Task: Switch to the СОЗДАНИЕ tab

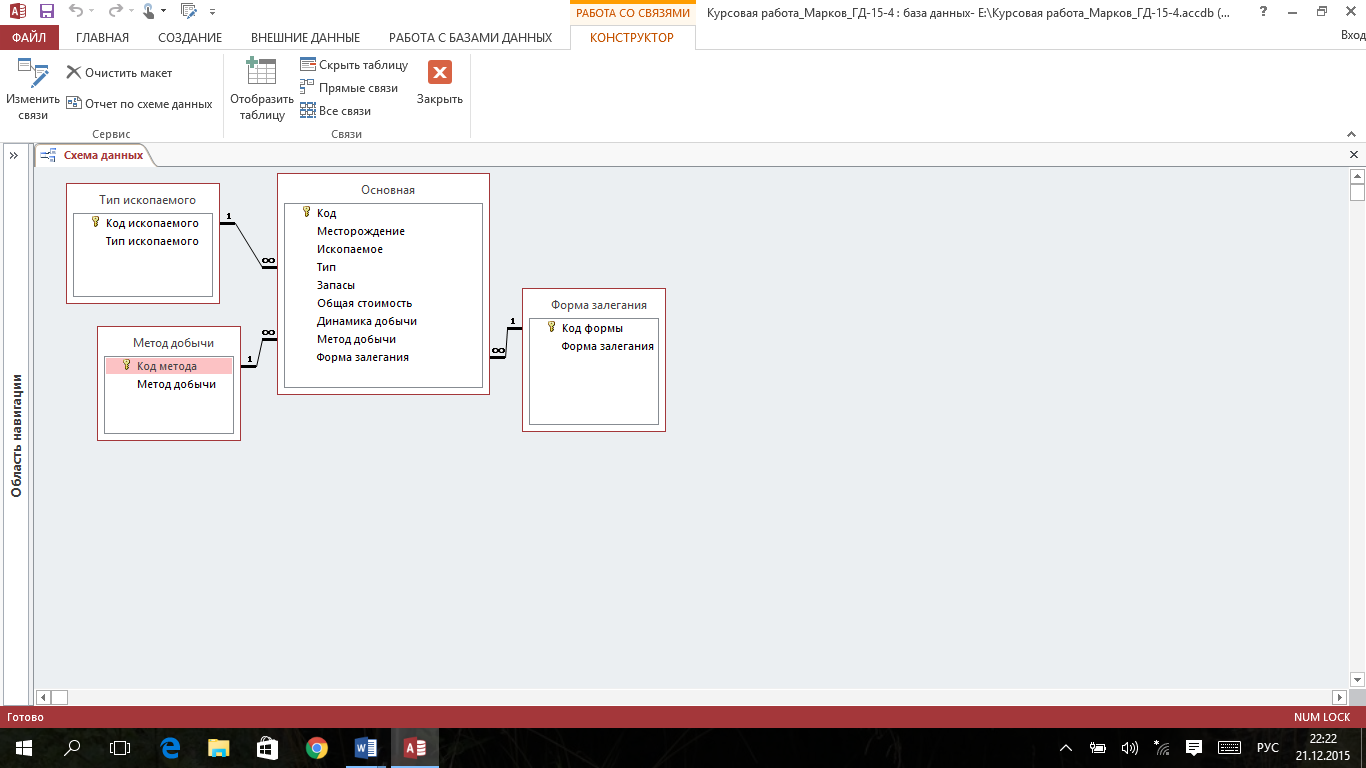Action: (x=190, y=37)
